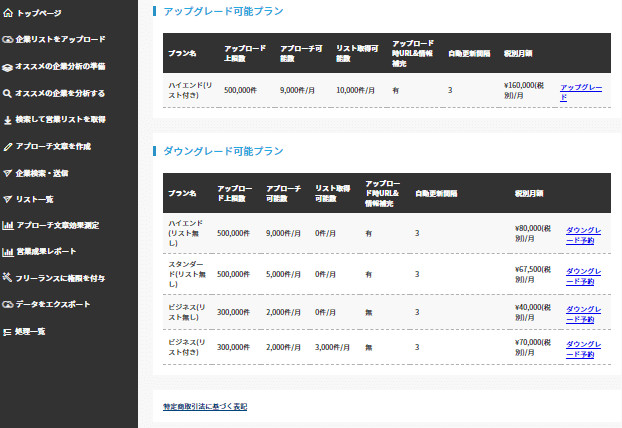Open 処理一覧 in the sidebar
The height and width of the screenshot is (428, 622).
coord(30,331)
